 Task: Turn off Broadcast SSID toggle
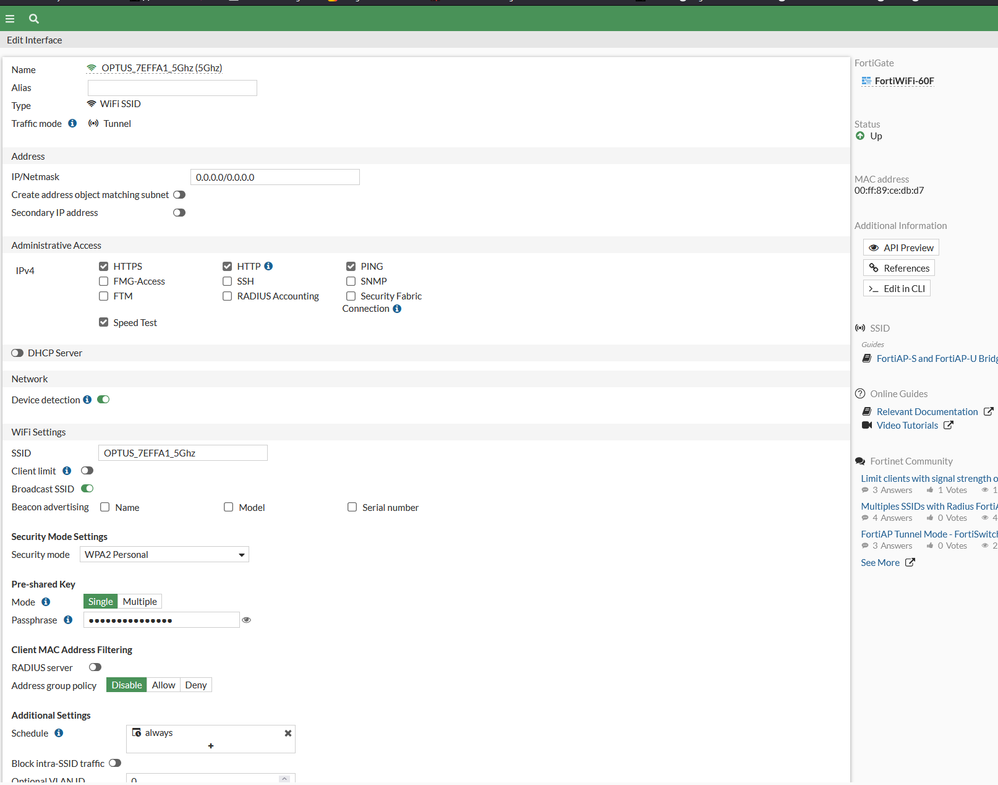[x=87, y=488]
